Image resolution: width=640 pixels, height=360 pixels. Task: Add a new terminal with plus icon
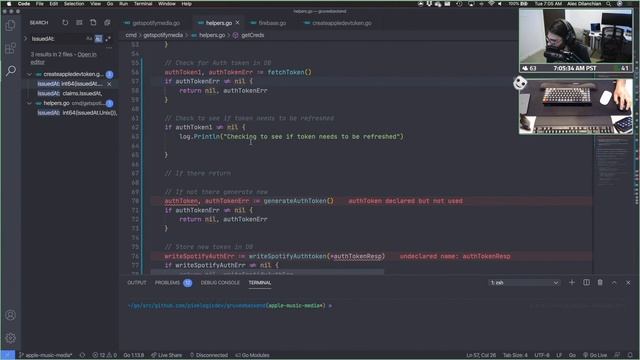pyautogui.click(x=571, y=282)
